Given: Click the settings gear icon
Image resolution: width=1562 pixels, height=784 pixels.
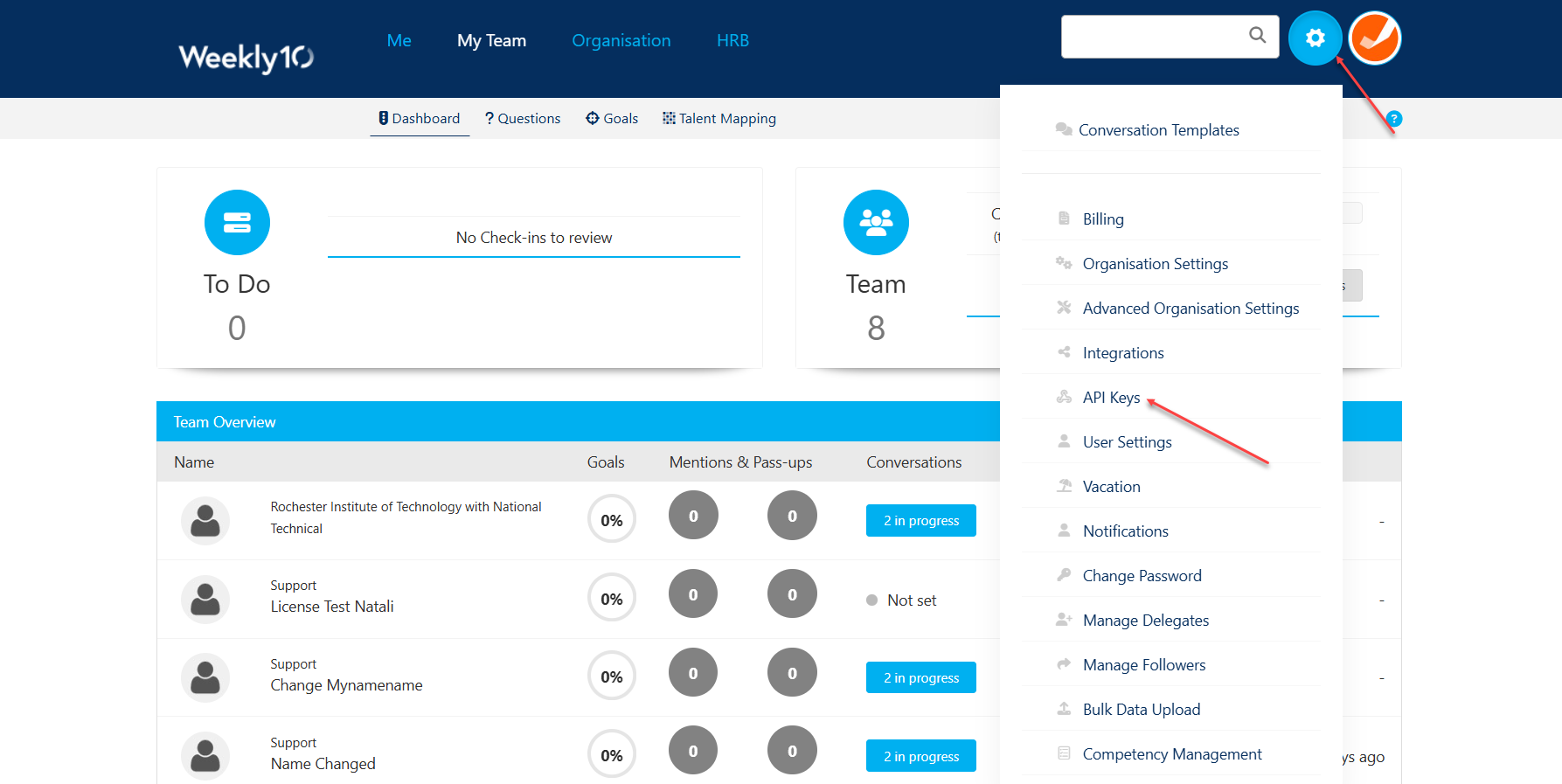Looking at the screenshot, I should [x=1315, y=38].
